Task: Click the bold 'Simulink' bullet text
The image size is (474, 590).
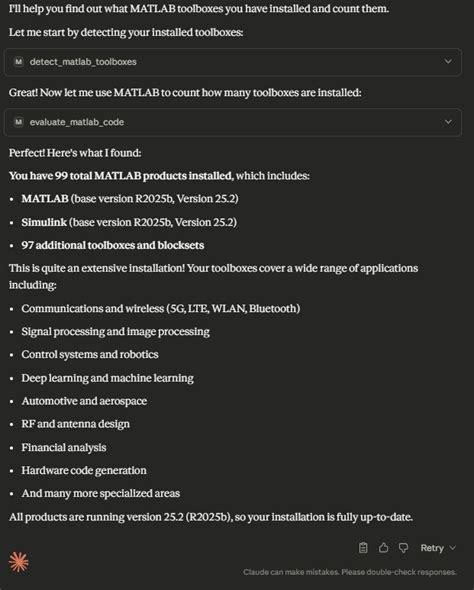Action: pyautogui.click(x=44, y=222)
